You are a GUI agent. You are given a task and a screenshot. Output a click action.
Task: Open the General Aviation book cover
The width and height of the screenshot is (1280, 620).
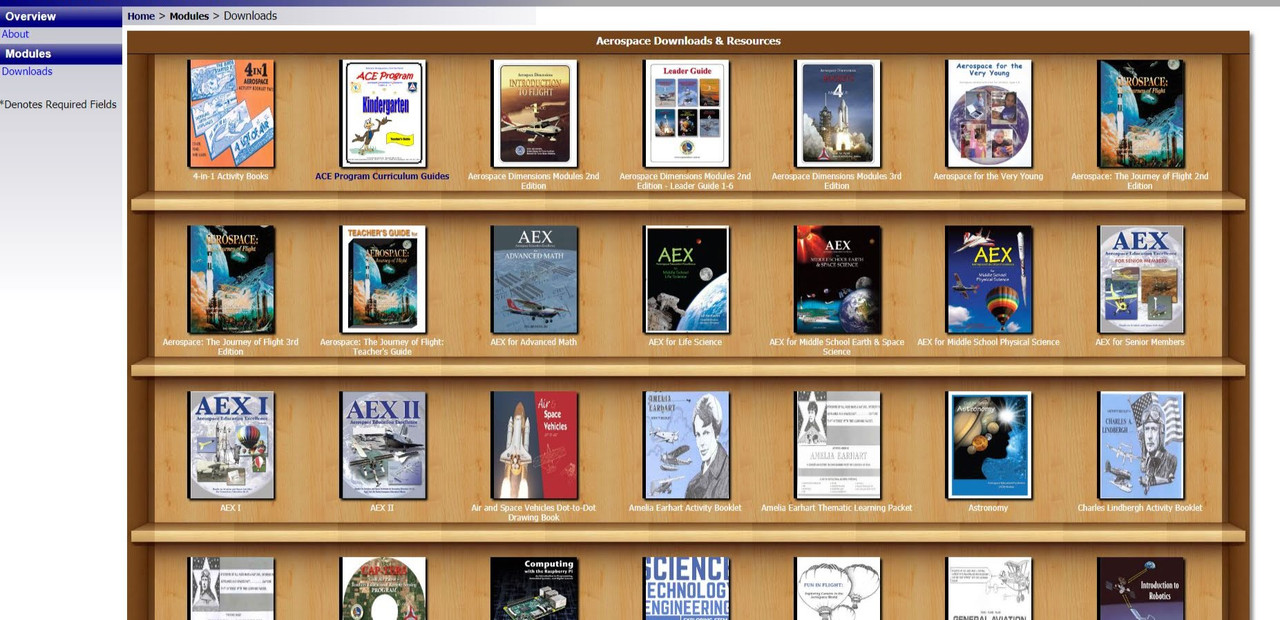click(x=988, y=588)
